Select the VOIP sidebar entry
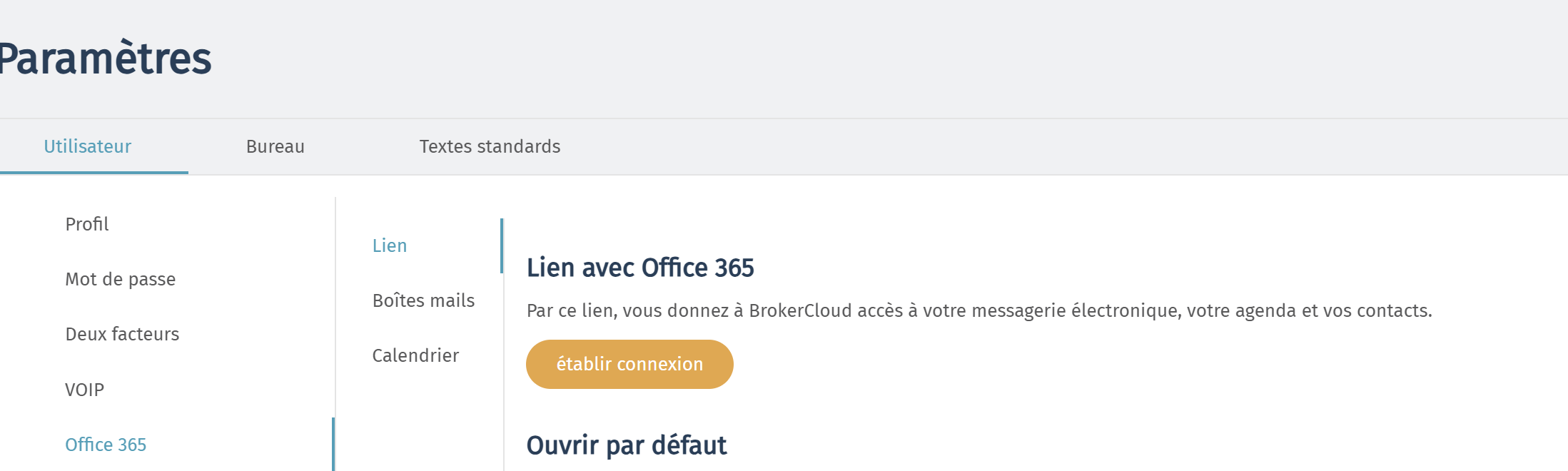 point(84,390)
